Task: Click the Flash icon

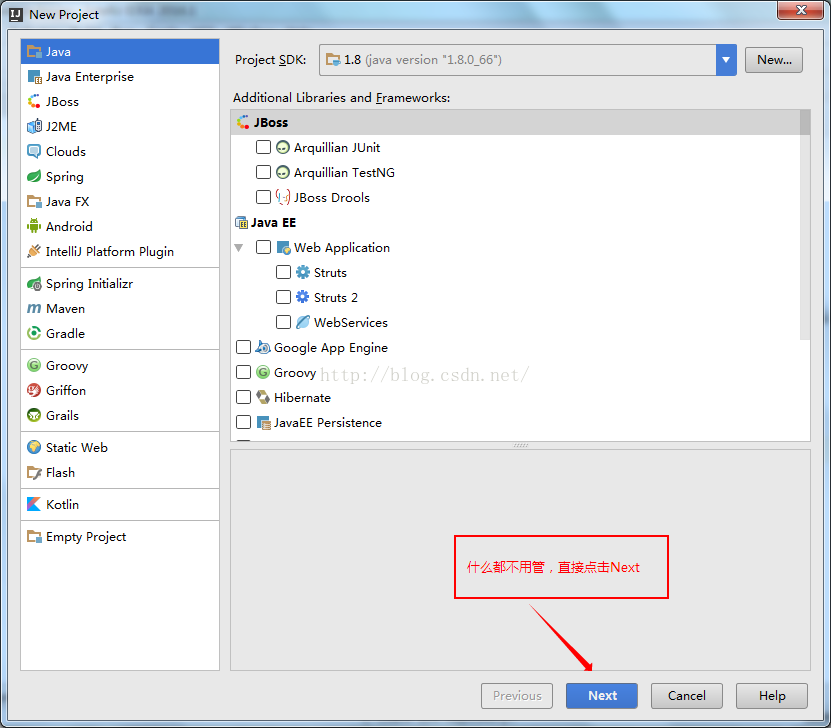Action: point(34,473)
